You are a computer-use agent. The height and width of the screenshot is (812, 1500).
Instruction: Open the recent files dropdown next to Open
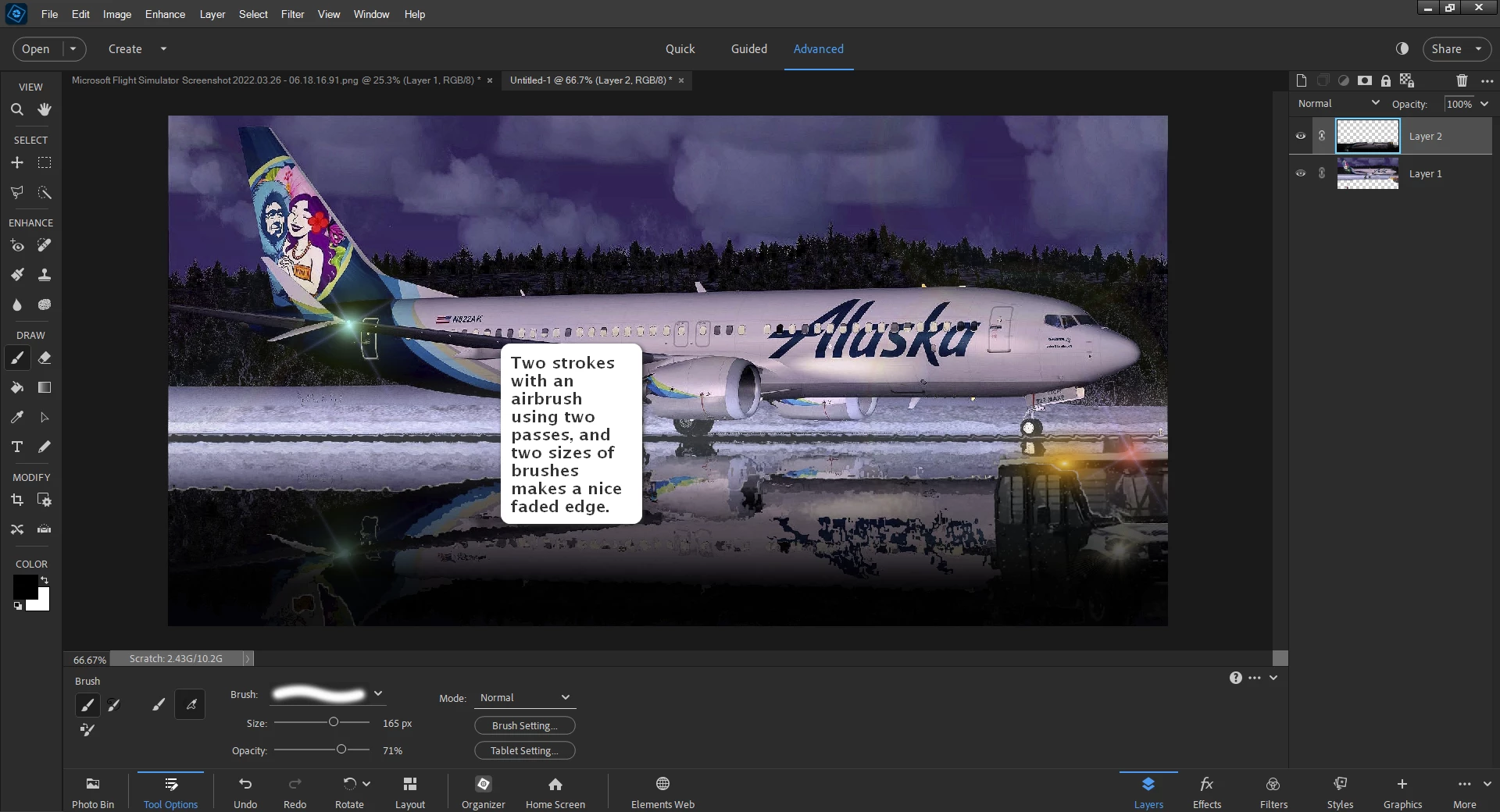[73, 48]
